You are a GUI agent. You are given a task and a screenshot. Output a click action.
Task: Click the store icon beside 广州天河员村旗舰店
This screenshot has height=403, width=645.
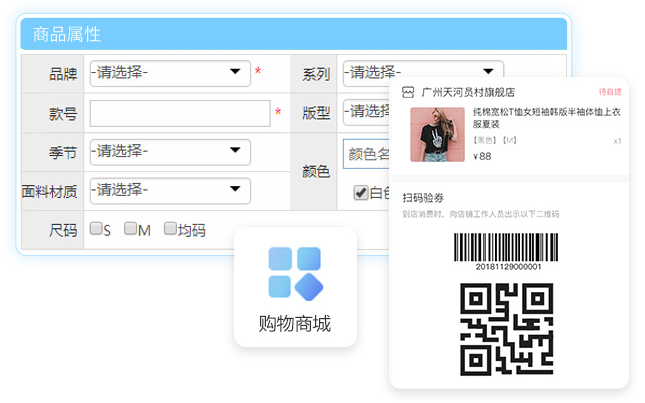(x=408, y=92)
